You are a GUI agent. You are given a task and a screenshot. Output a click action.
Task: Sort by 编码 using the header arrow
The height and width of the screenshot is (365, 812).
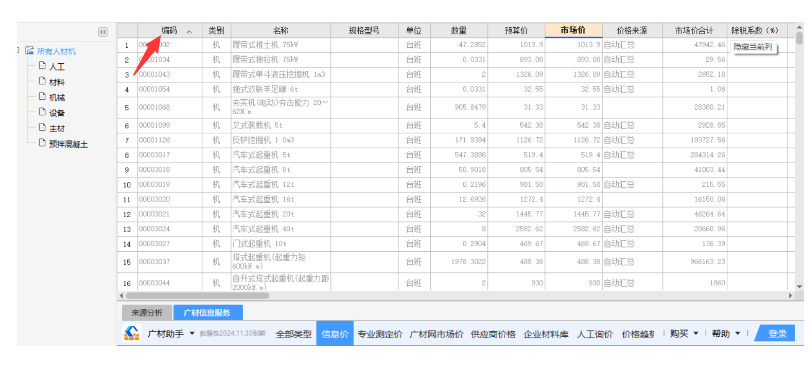[x=189, y=32]
